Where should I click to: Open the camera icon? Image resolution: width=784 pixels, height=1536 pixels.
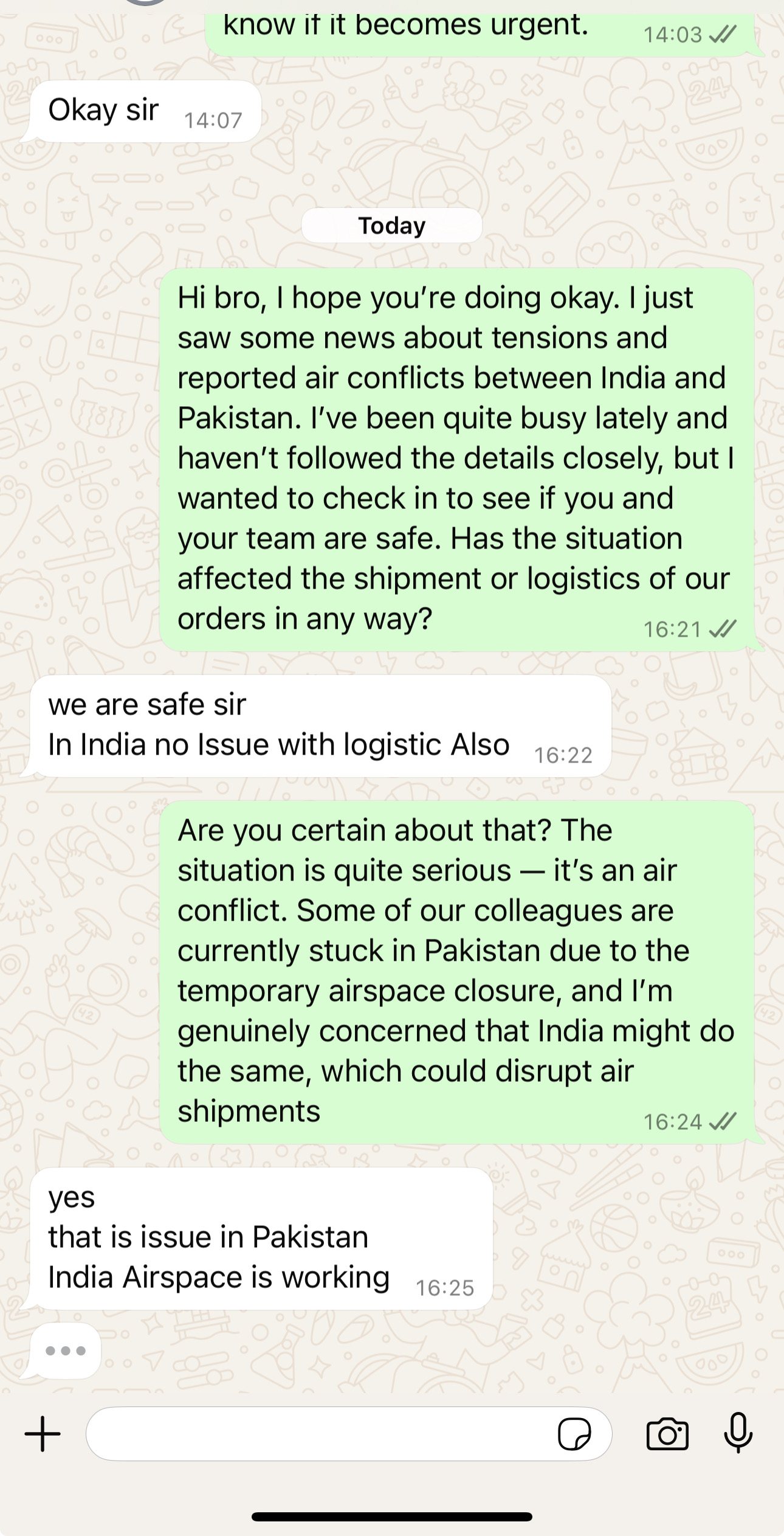tap(667, 1434)
